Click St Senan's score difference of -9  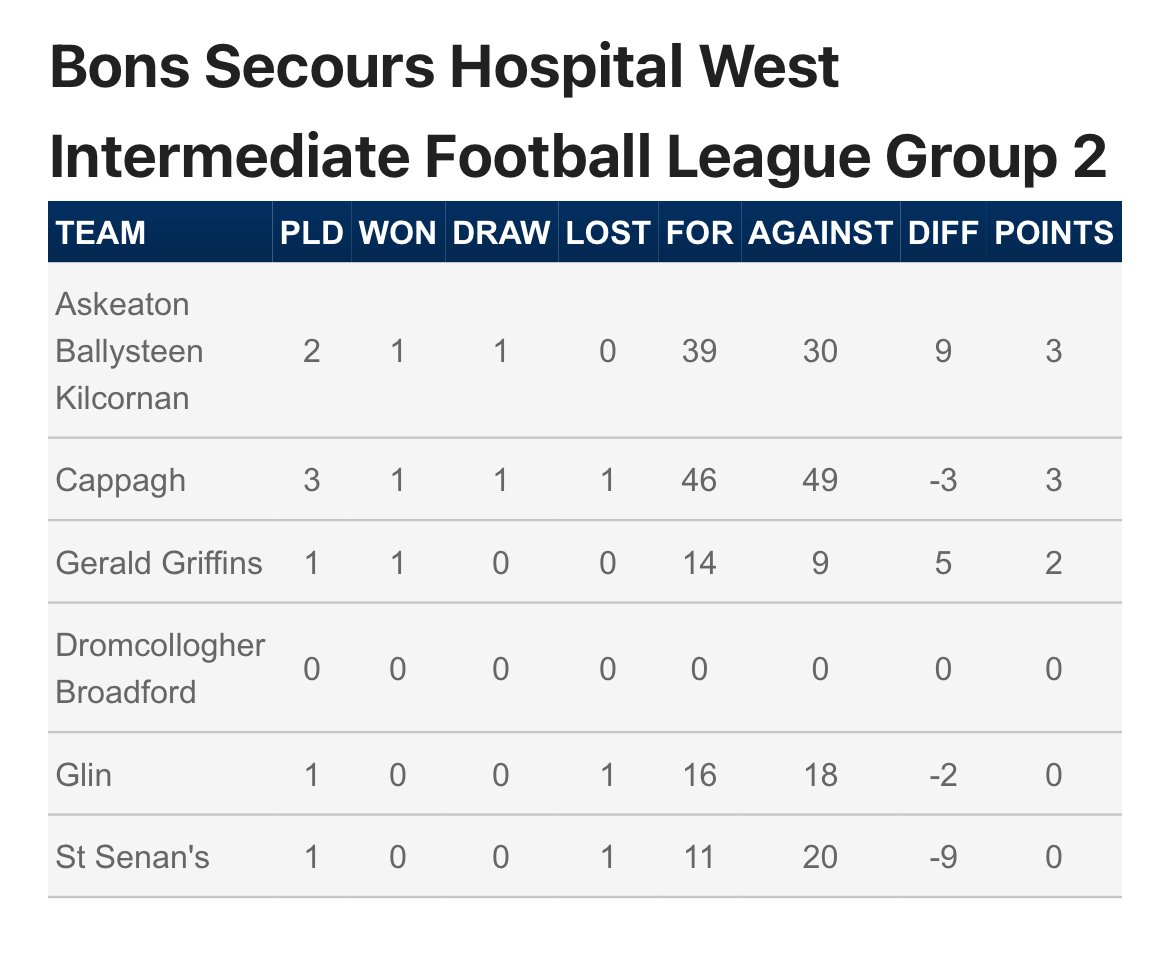click(943, 857)
